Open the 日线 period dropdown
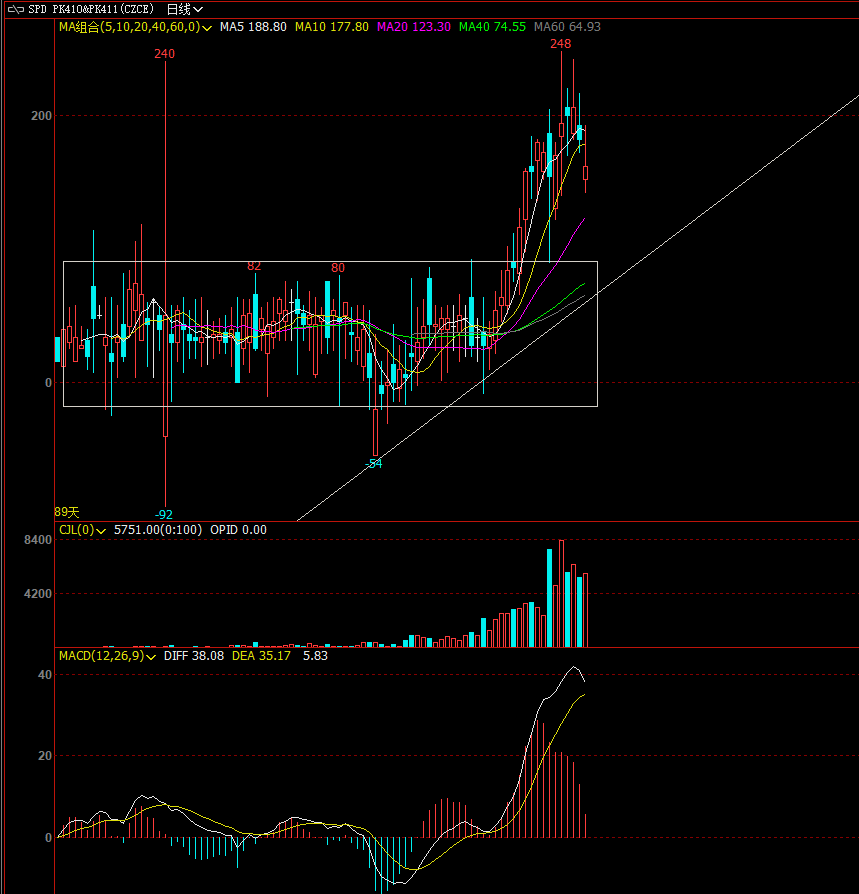The height and width of the screenshot is (894, 859). click(x=184, y=9)
